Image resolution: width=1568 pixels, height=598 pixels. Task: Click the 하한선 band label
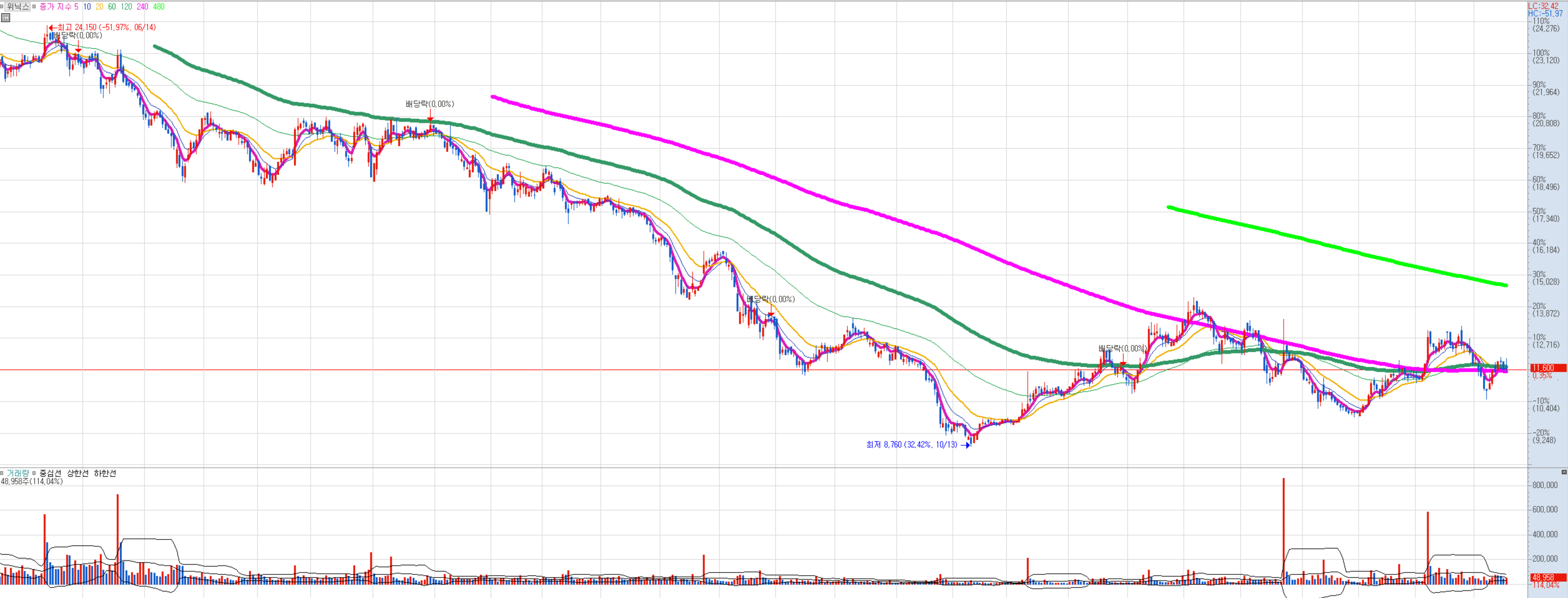coord(105,473)
